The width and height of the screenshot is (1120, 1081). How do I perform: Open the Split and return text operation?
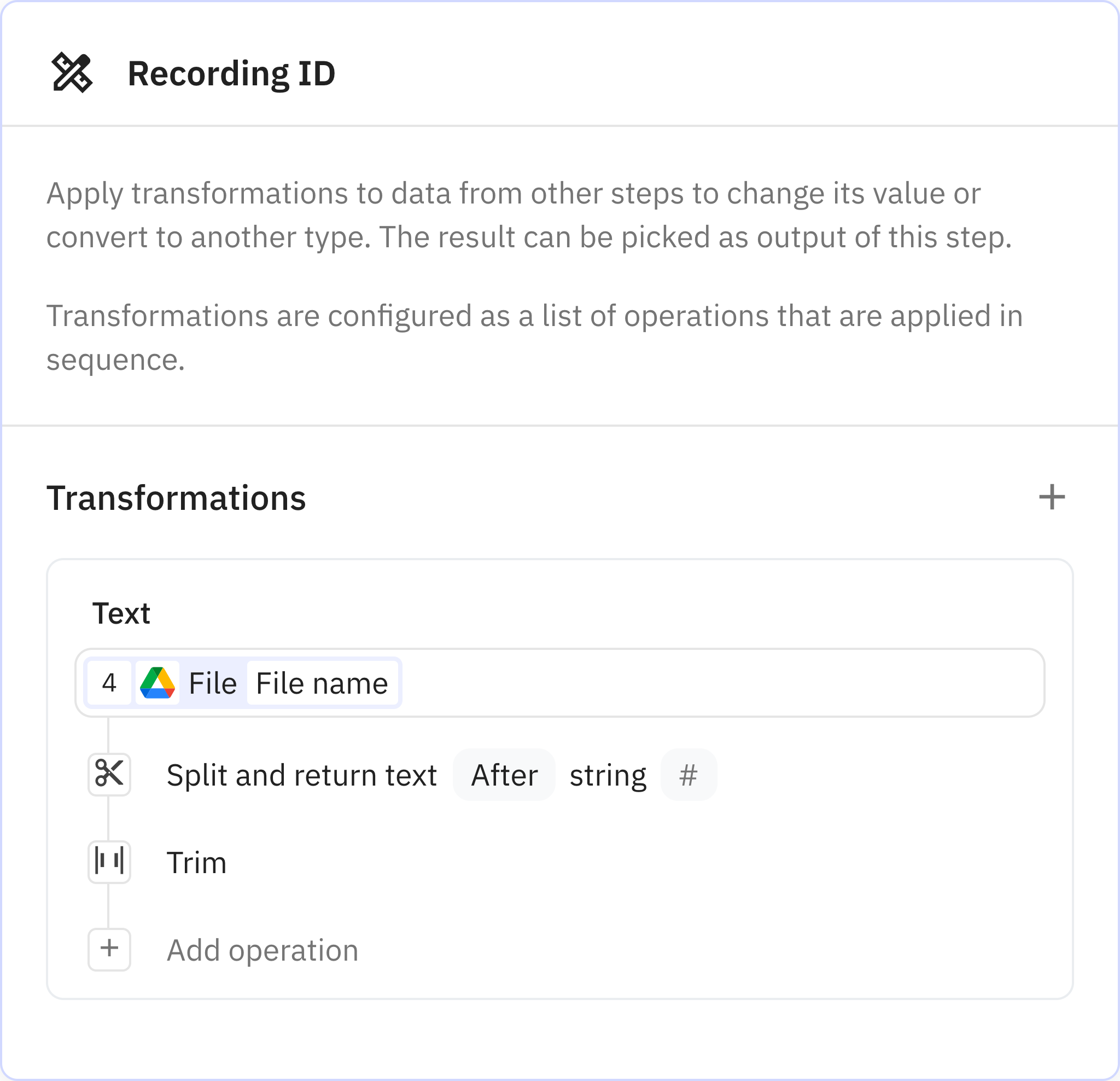301,775
